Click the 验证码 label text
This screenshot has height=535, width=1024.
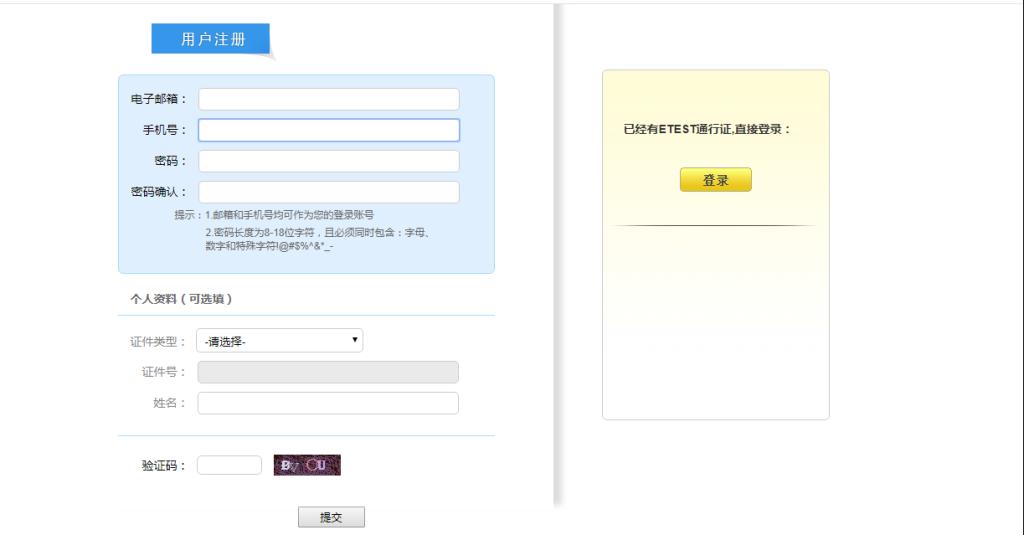tap(164, 466)
